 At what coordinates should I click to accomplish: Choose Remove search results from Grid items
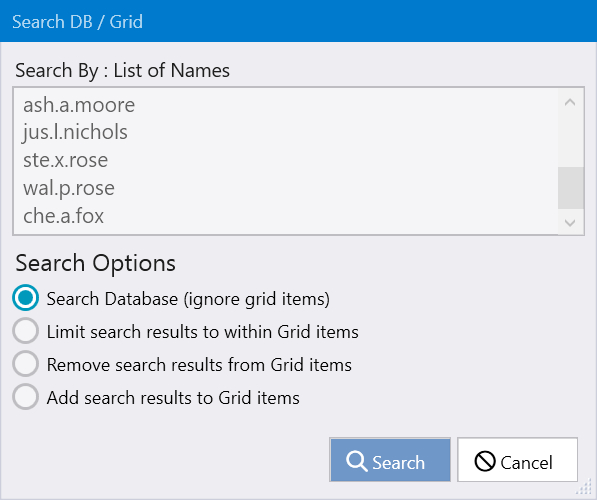[26, 364]
